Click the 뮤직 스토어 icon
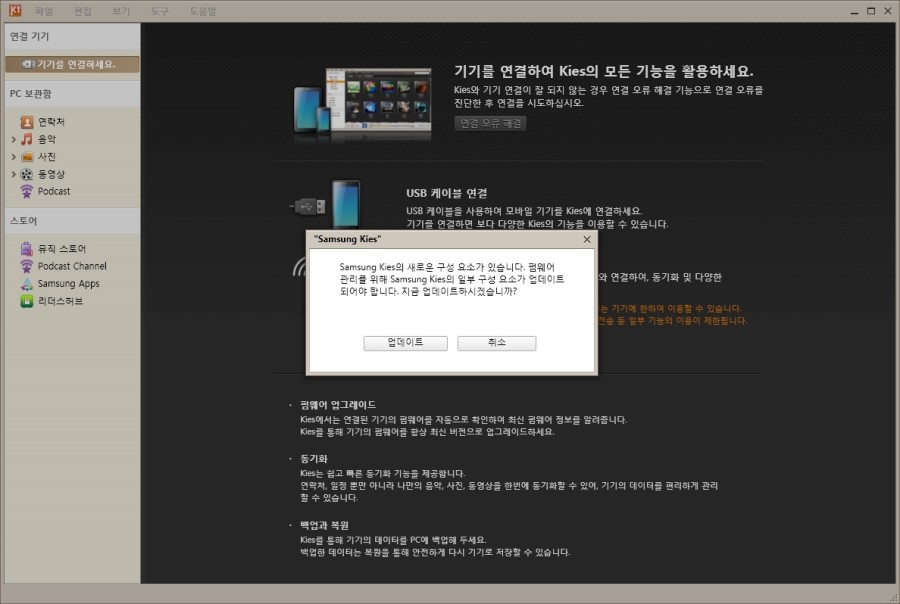The height and width of the screenshot is (604, 900). (x=27, y=249)
